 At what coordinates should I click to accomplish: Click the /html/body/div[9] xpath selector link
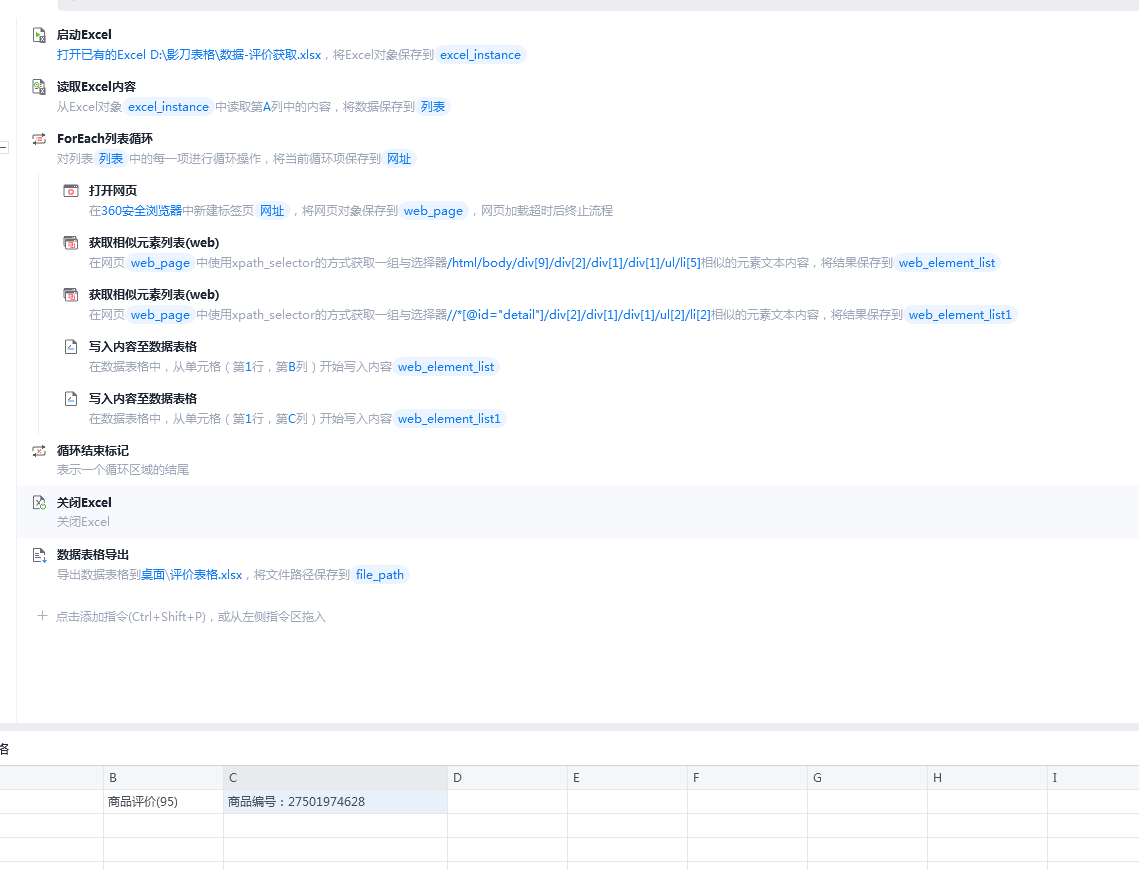[575, 263]
